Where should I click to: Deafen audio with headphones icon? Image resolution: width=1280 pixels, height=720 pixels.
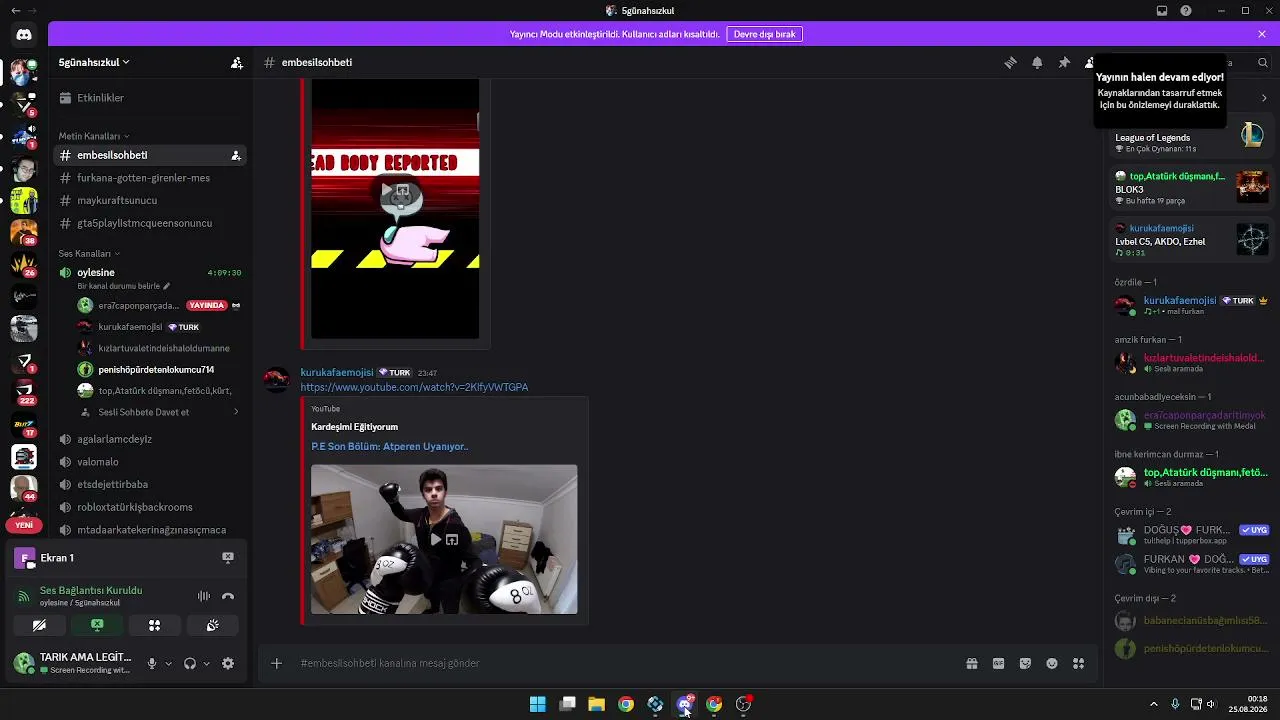click(190, 663)
